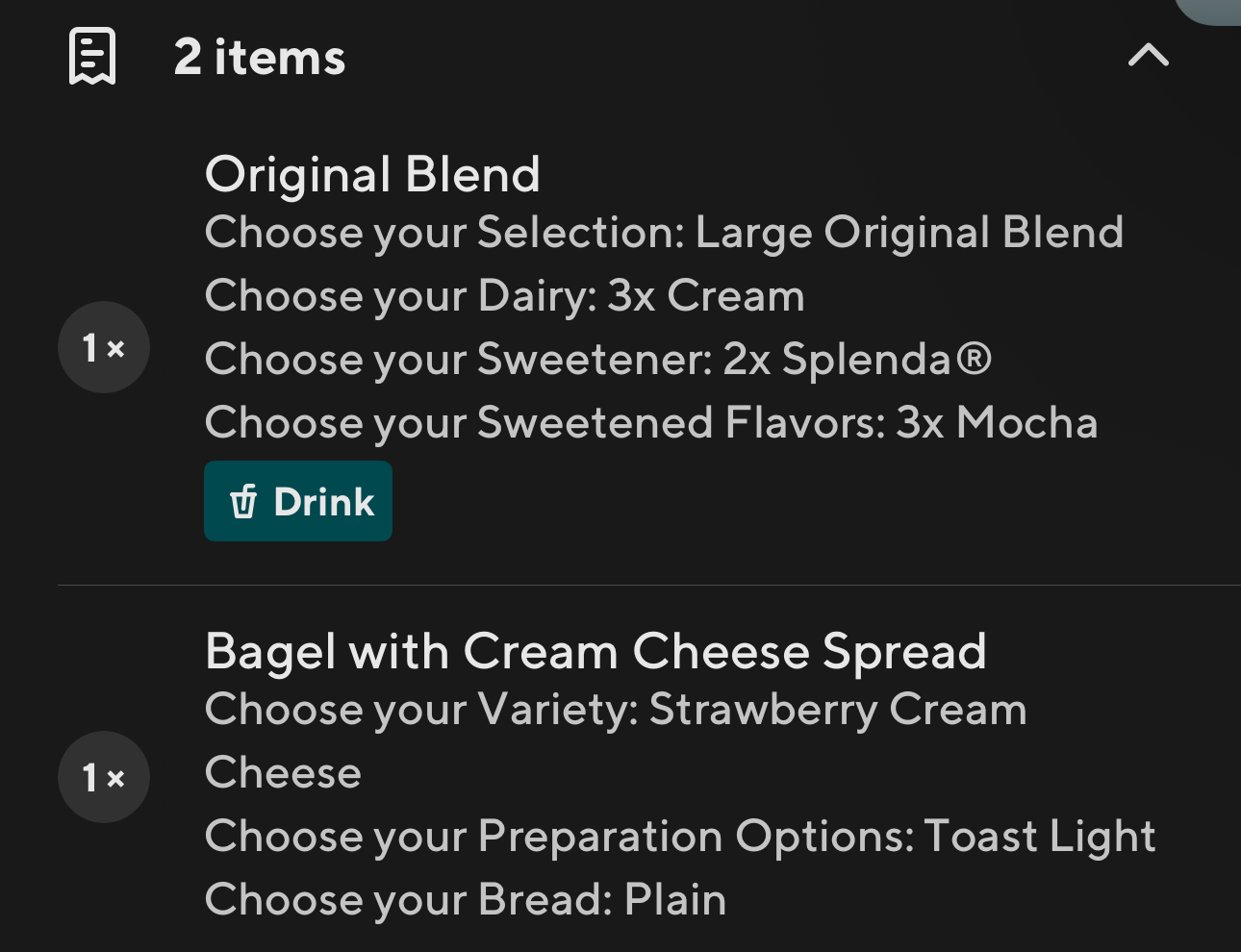Image resolution: width=1241 pixels, height=952 pixels.
Task: Click the Drink tag label
Action: (323, 502)
